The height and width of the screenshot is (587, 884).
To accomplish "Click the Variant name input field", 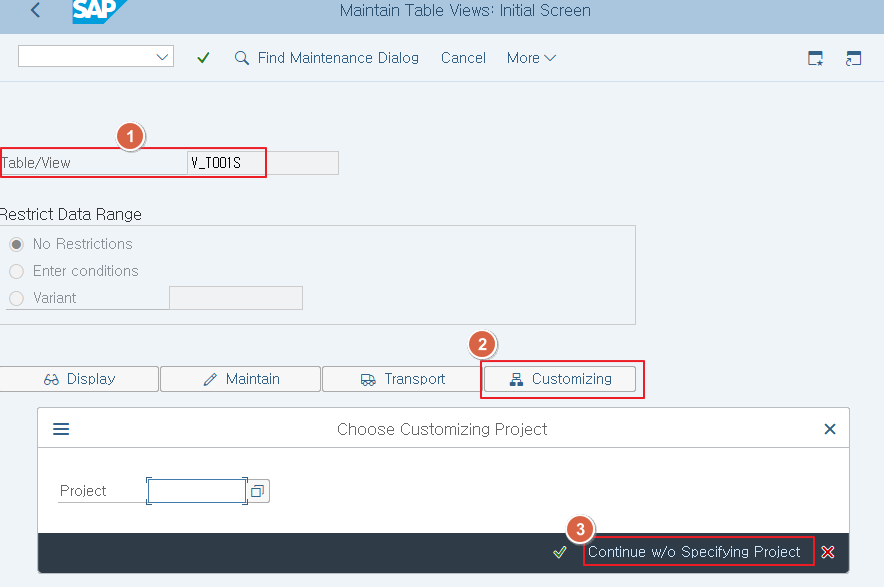I will point(236,298).
